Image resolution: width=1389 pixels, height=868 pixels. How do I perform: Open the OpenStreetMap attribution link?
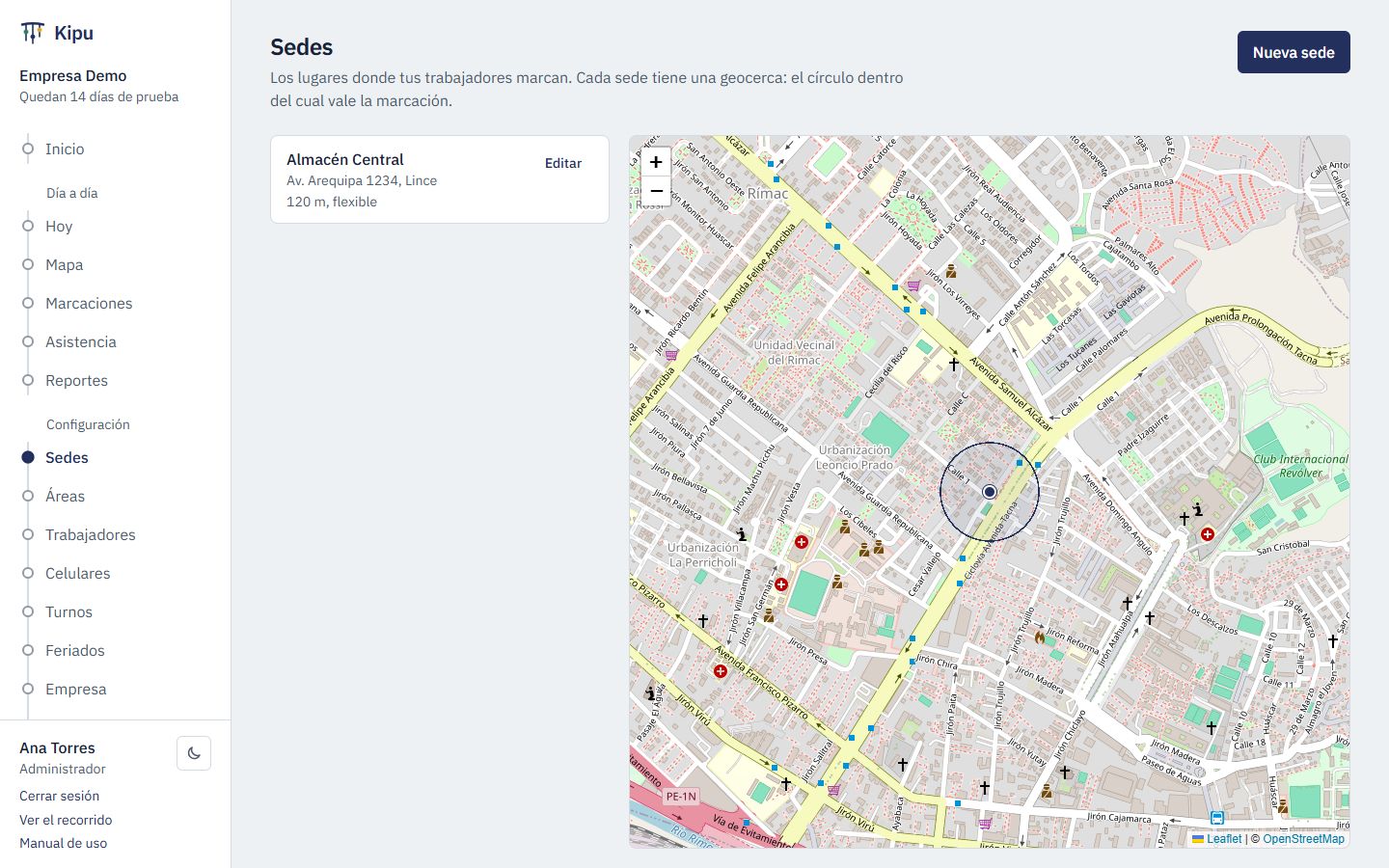tap(1303, 839)
